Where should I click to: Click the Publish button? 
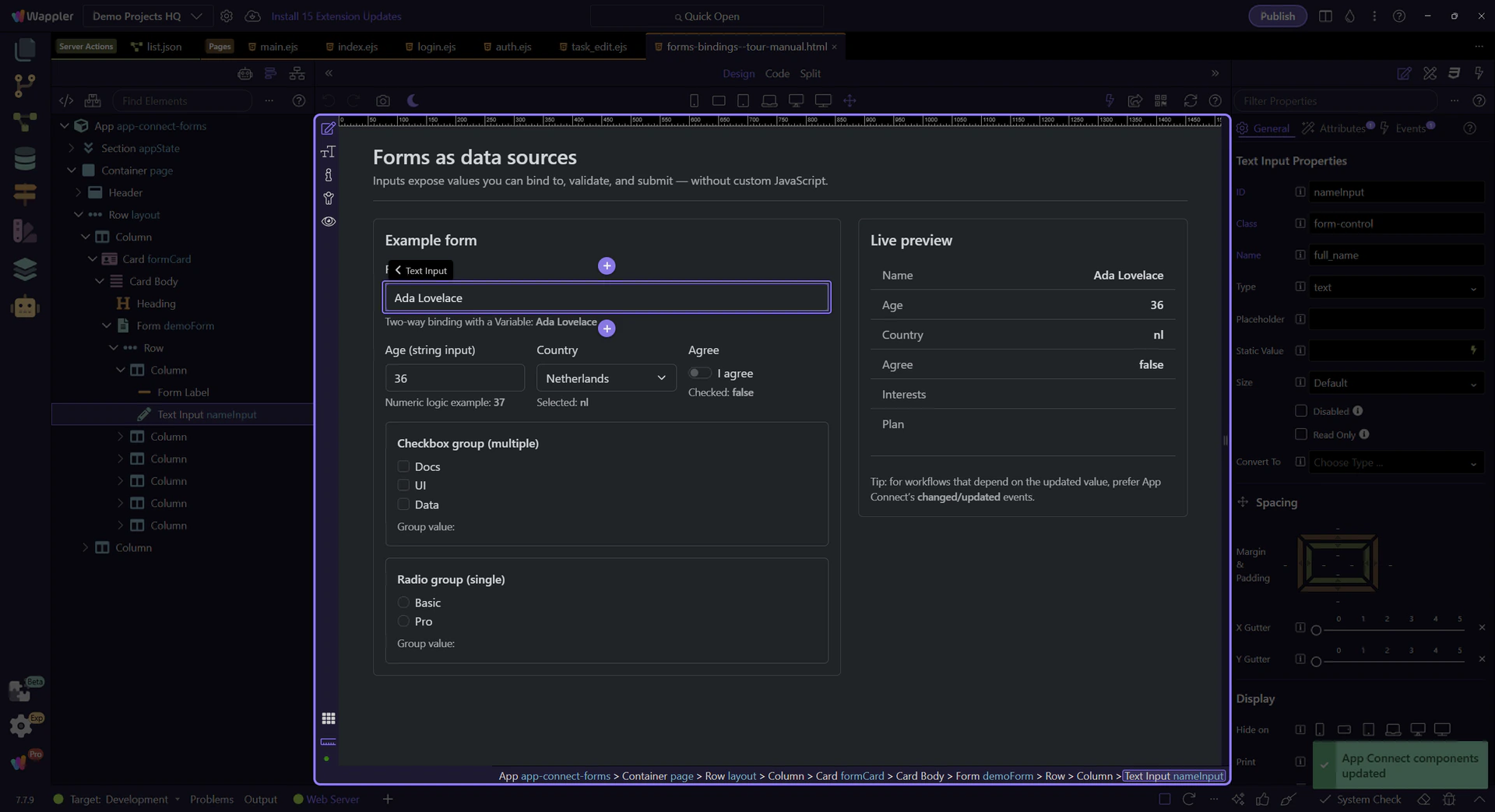pyautogui.click(x=1277, y=16)
